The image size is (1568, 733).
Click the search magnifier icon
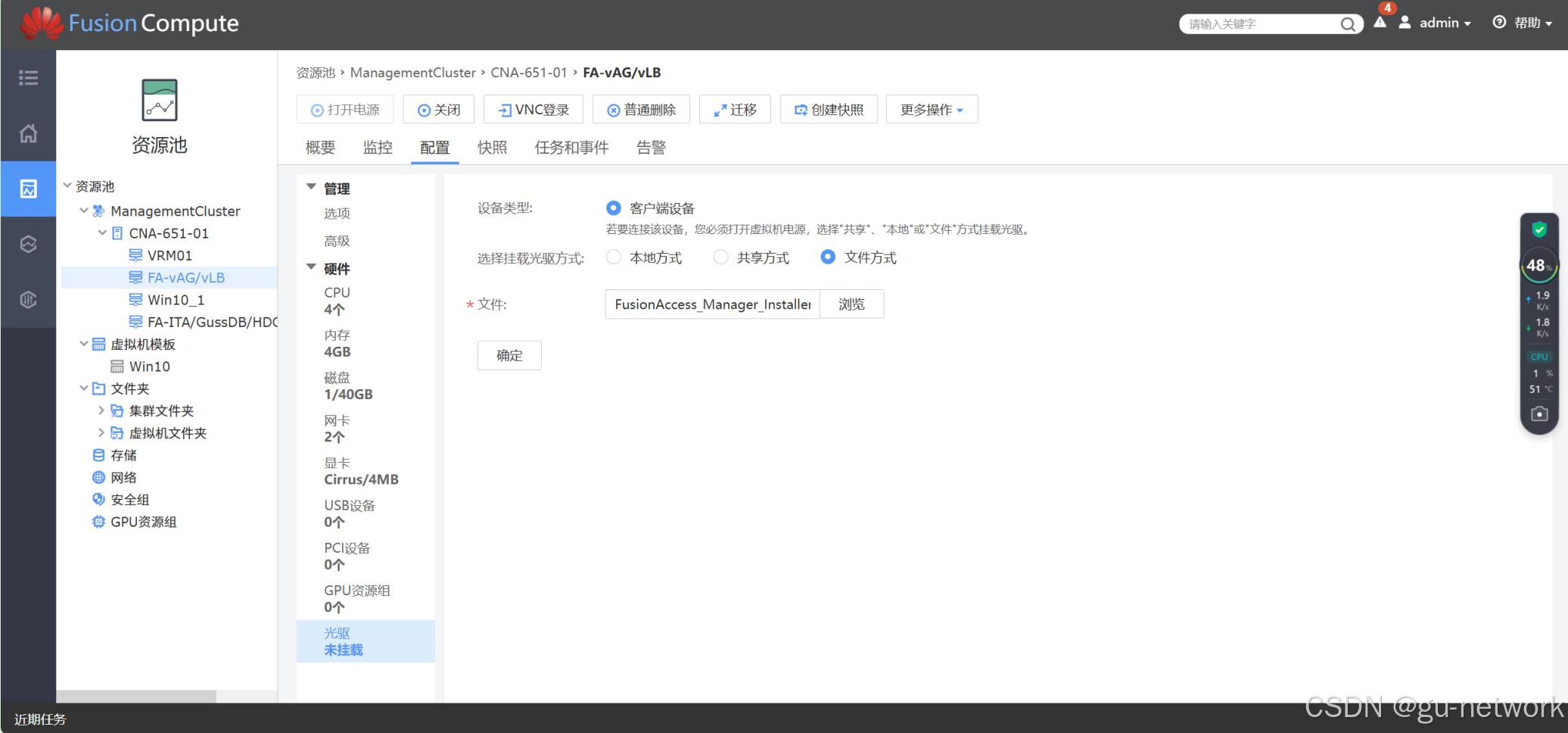tap(1348, 24)
